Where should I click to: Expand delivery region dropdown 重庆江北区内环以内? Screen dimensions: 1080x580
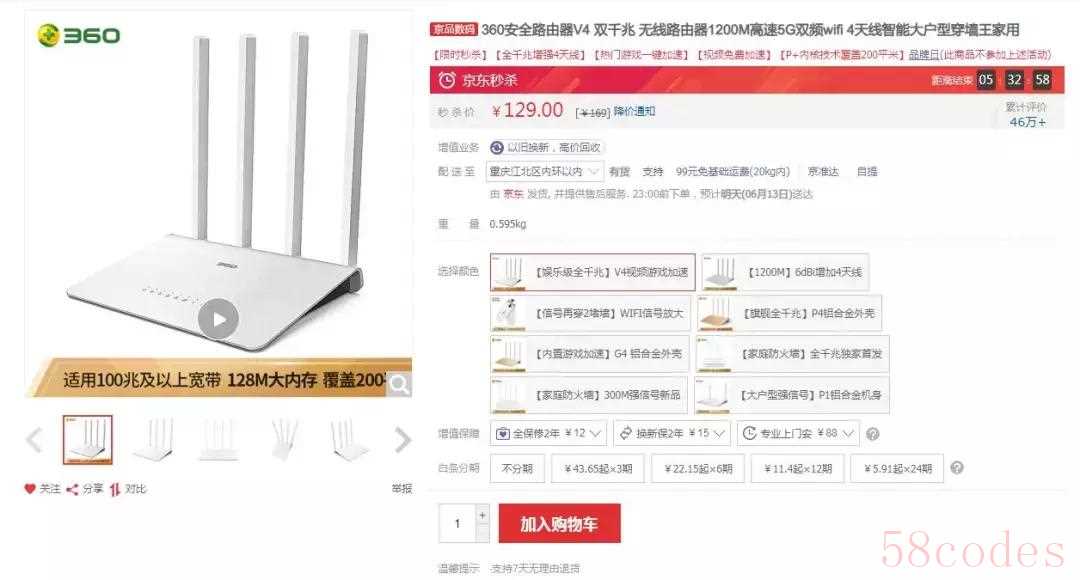[x=544, y=171]
